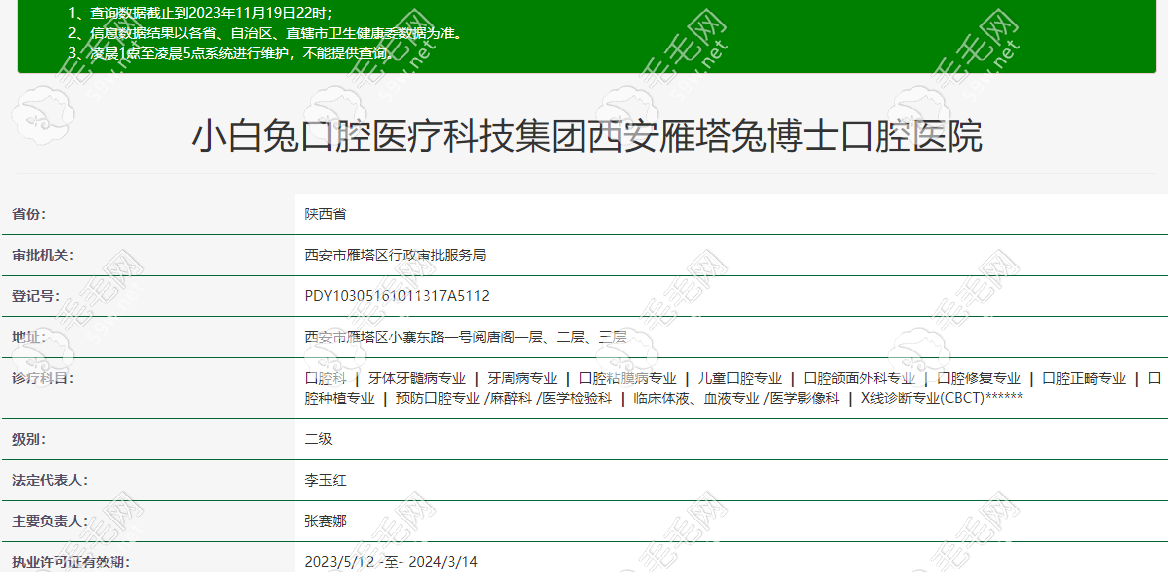Select the 主要负责人 label
The height and width of the screenshot is (572, 1168).
pyautogui.click(x=50, y=521)
